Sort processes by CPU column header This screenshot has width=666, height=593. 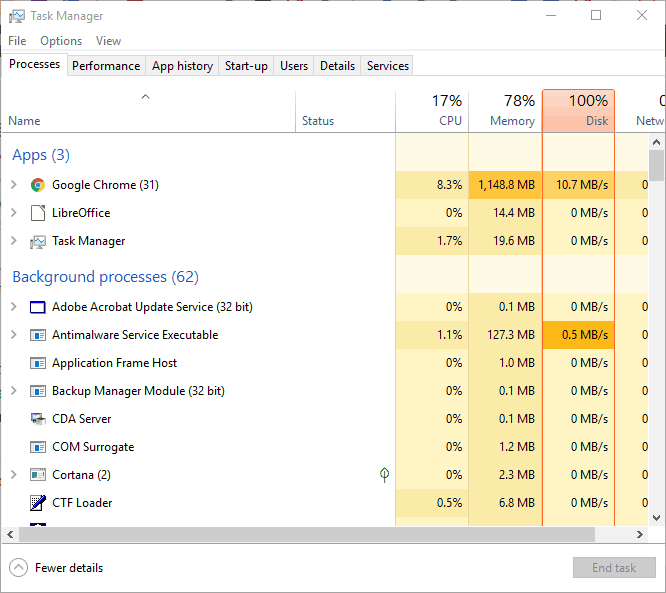pyautogui.click(x=432, y=111)
